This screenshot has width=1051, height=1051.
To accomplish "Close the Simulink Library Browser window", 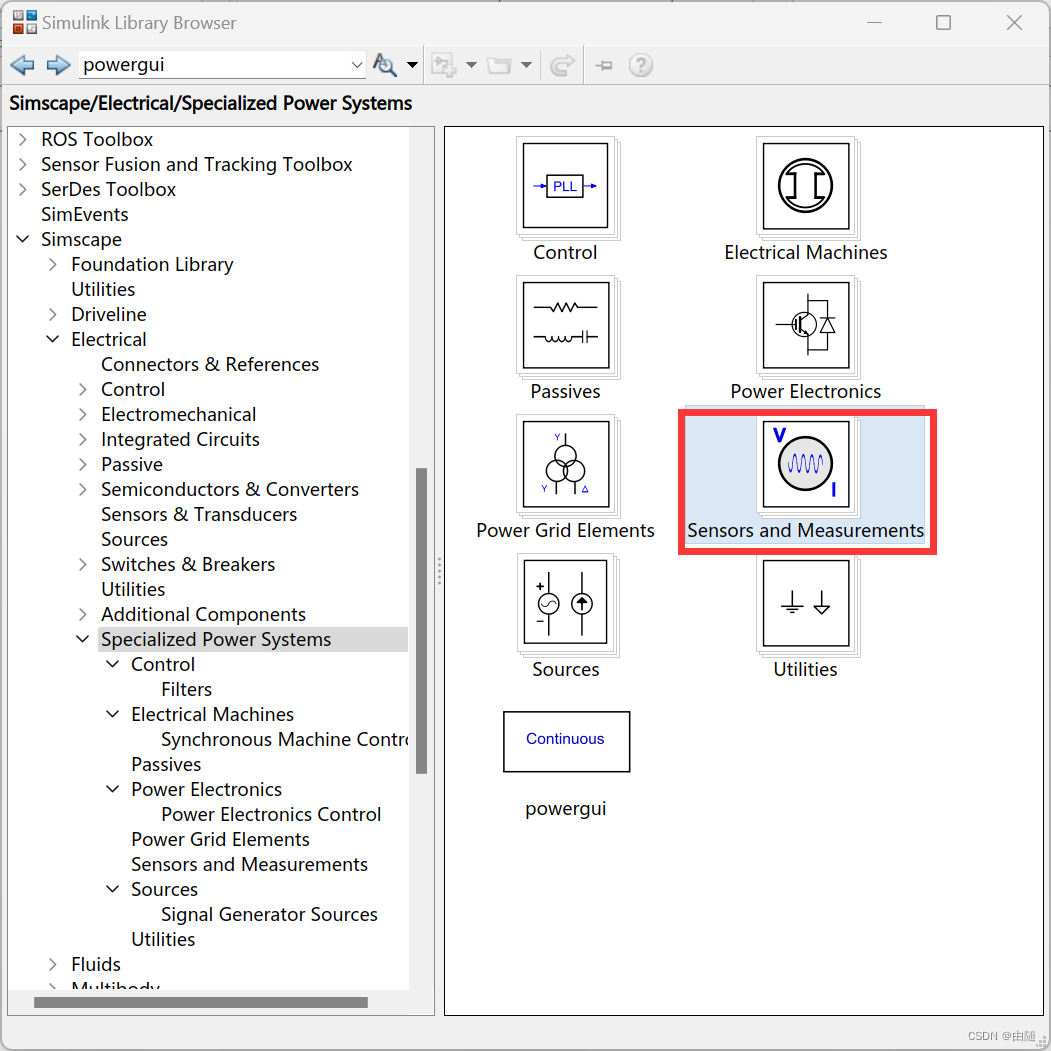I will tap(1014, 23).
